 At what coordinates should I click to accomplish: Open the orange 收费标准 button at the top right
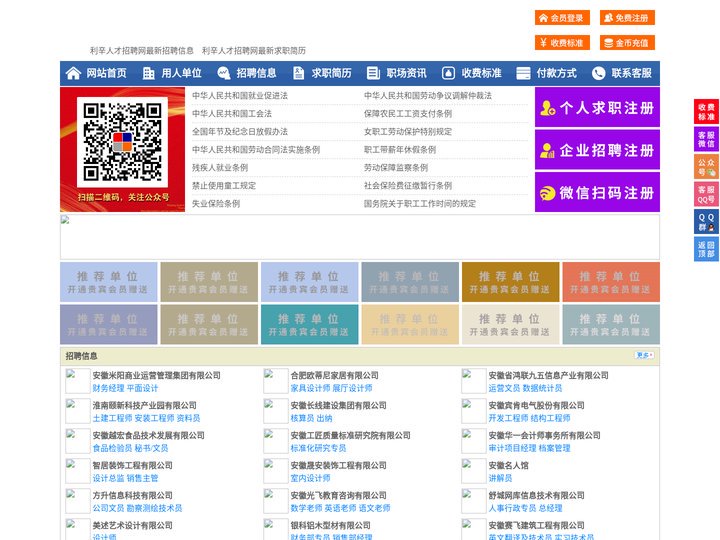(562, 43)
